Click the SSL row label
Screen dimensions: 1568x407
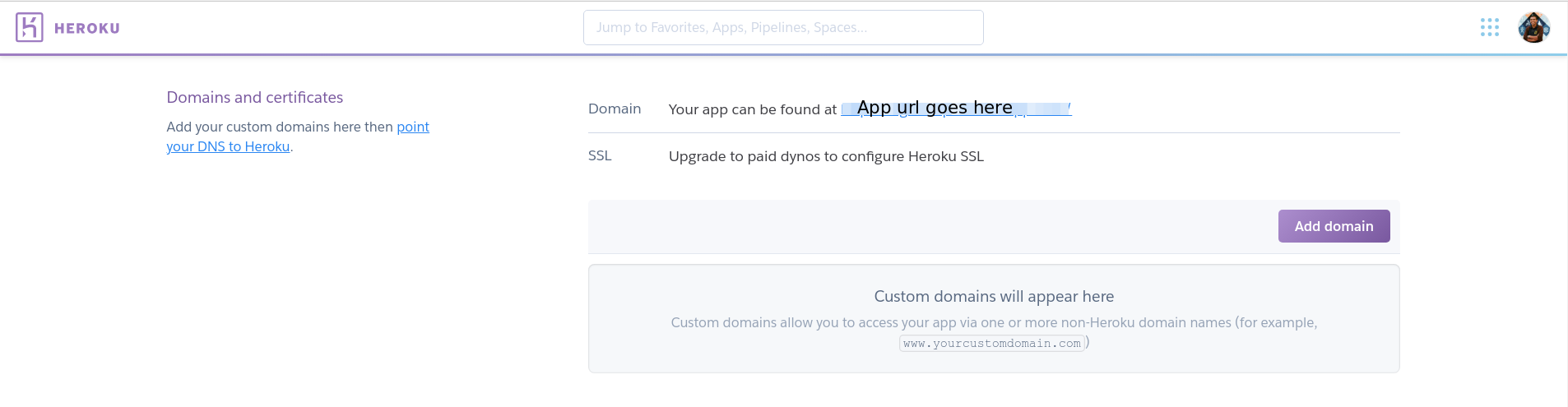(x=600, y=156)
